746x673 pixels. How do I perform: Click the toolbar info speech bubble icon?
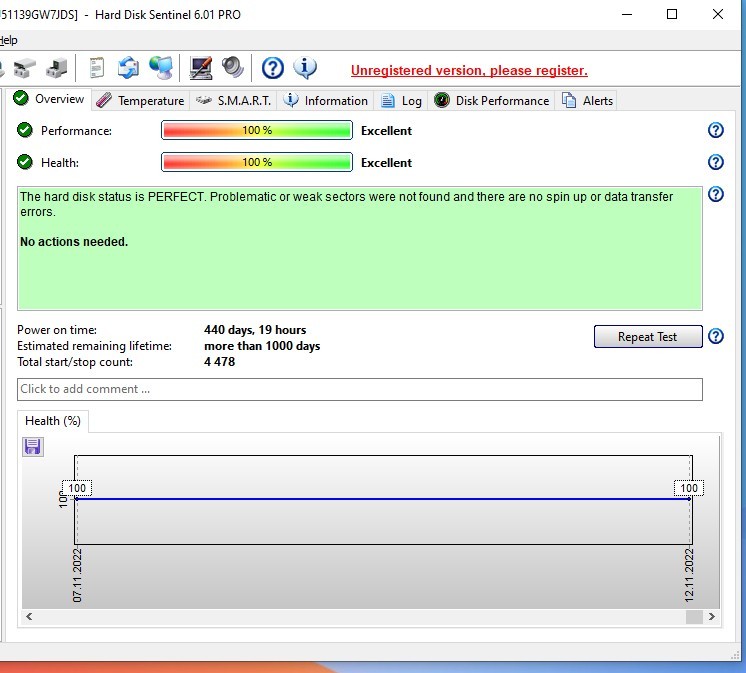(304, 68)
